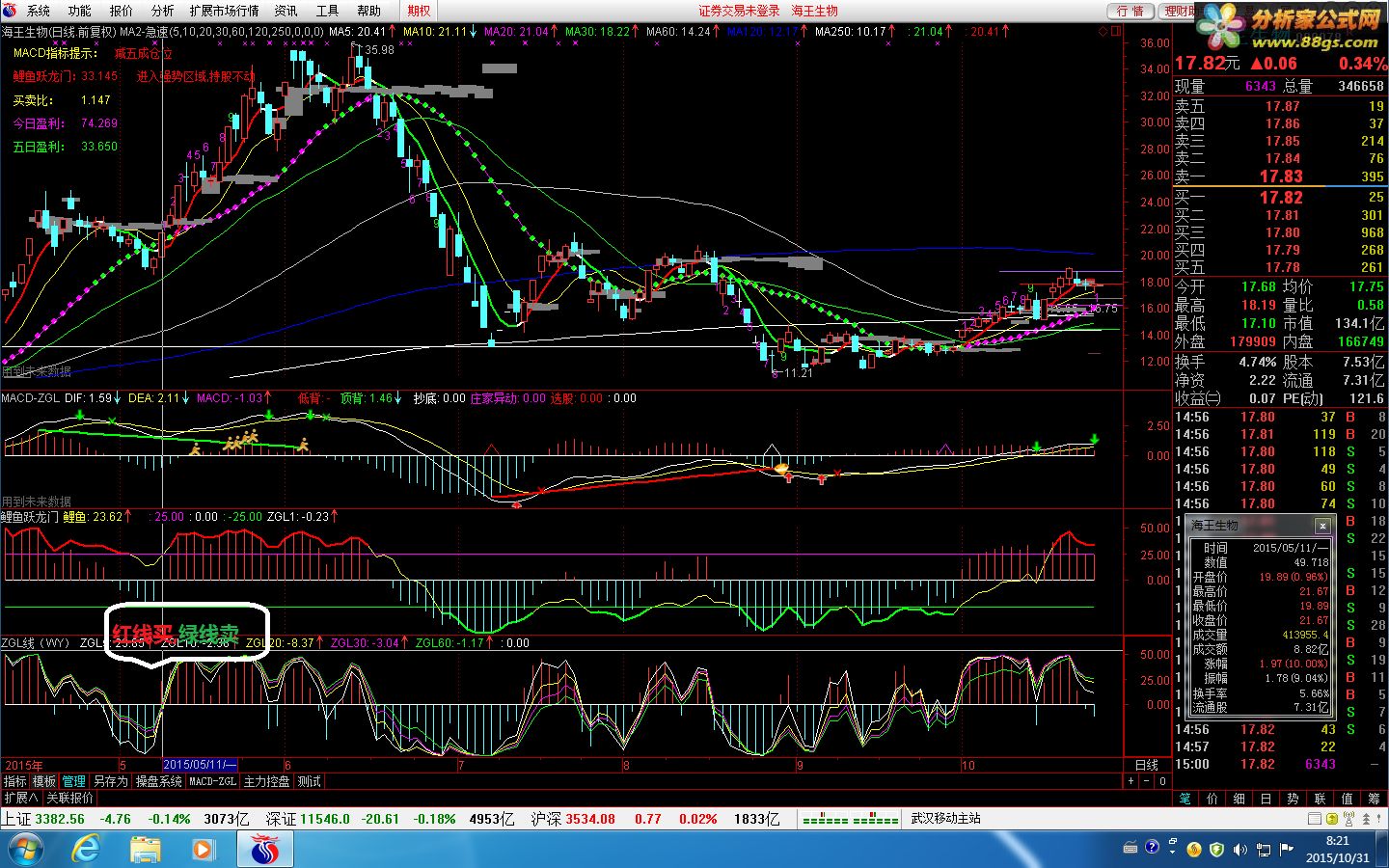Viewport: 1389px width, 868px height.
Task: Click the stock software taskbar icon
Action: pyautogui.click(x=264, y=850)
